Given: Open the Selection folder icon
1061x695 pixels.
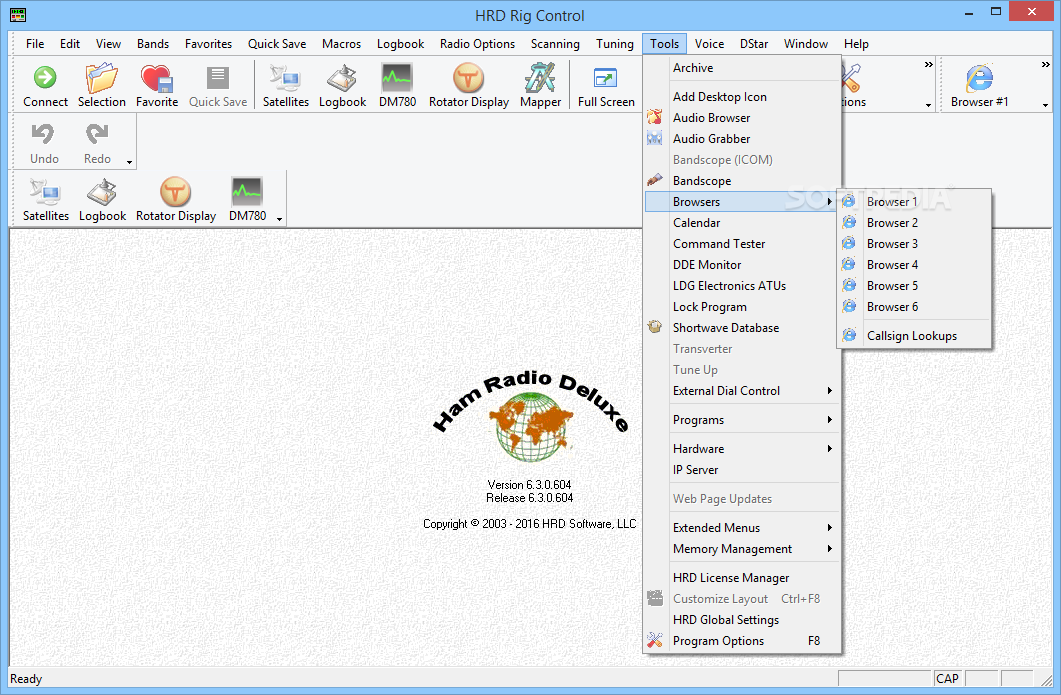Looking at the screenshot, I should pyautogui.click(x=101, y=78).
